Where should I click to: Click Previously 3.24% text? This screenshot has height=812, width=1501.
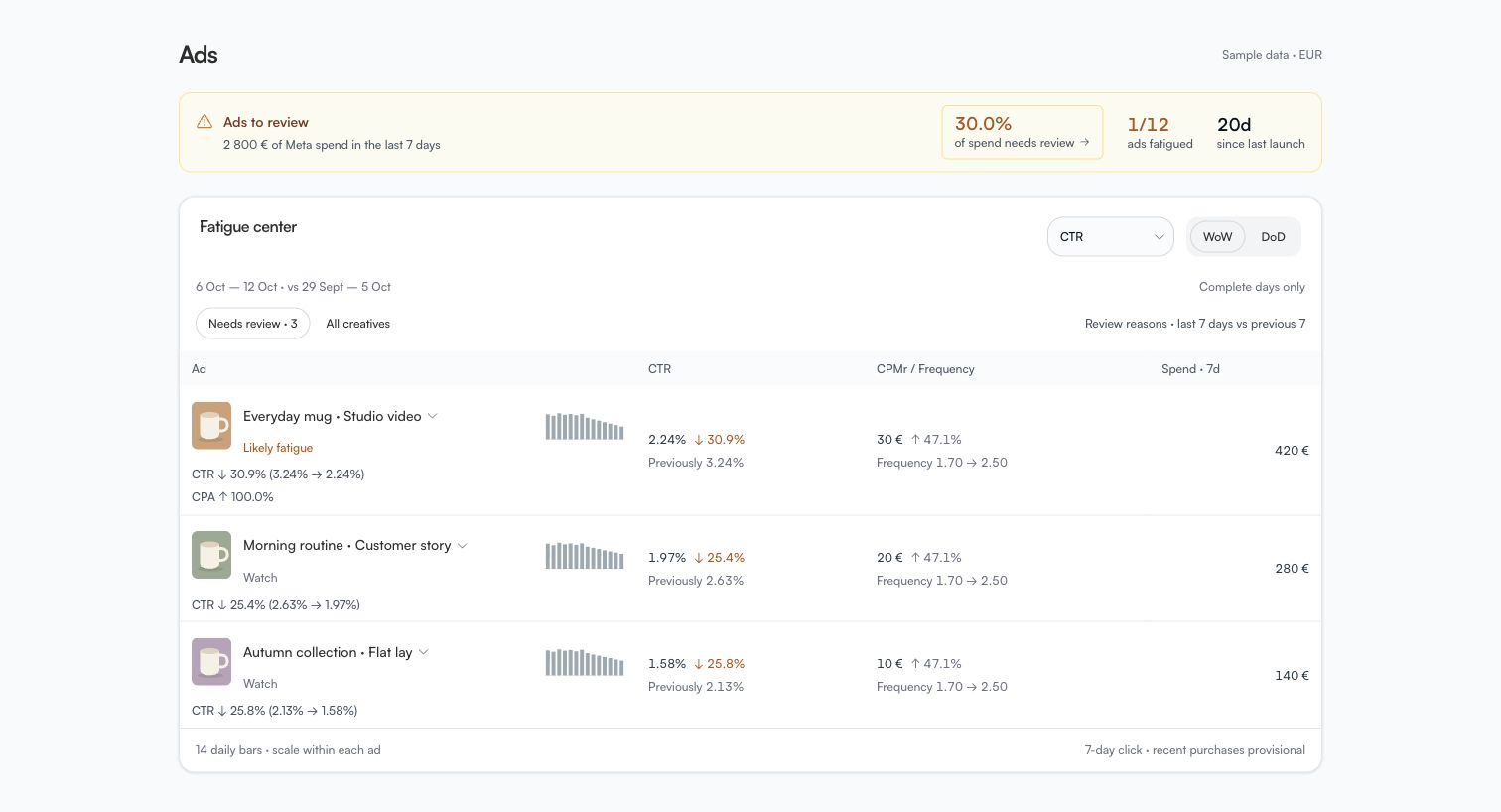tap(696, 462)
